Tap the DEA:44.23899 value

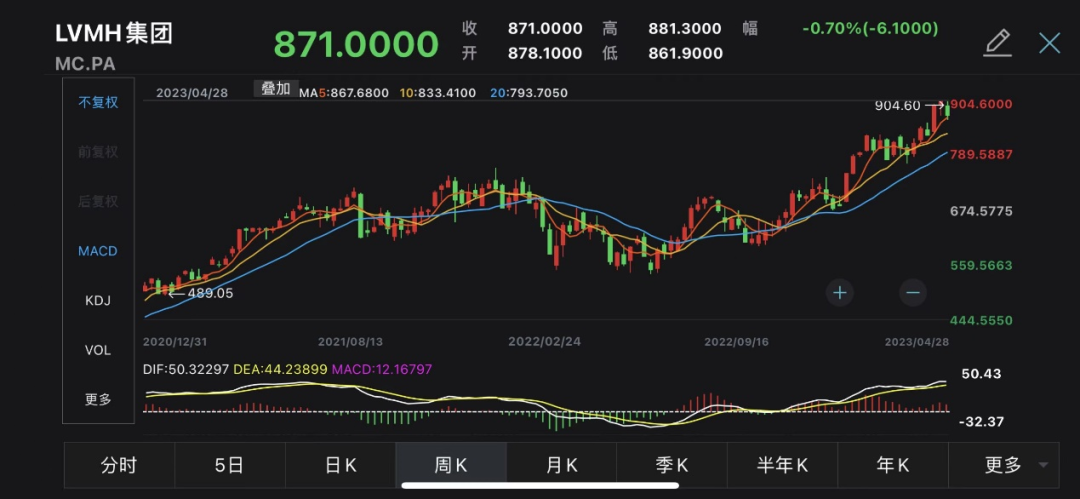(x=282, y=369)
